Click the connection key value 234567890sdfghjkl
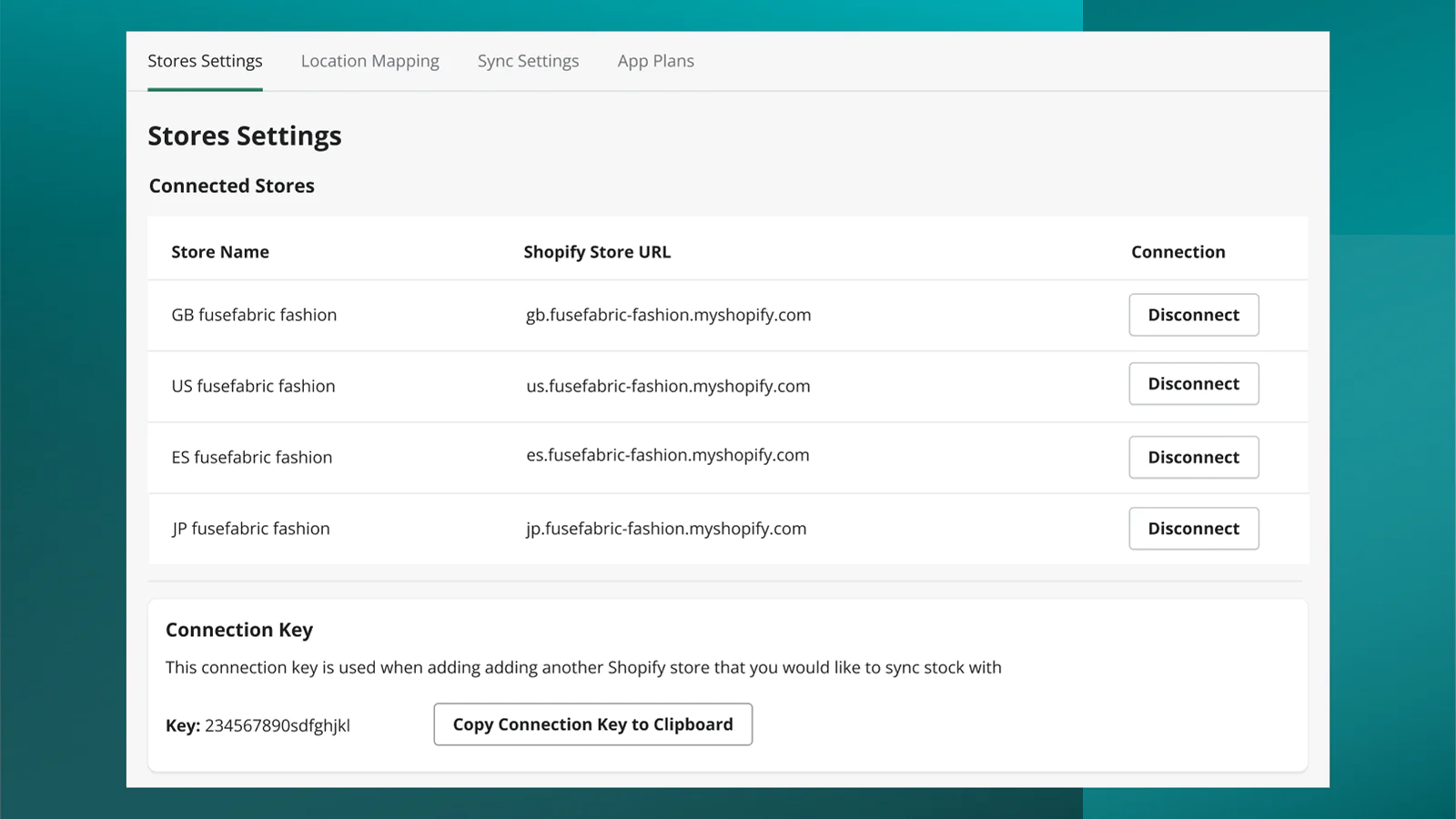1456x819 pixels. (x=278, y=725)
